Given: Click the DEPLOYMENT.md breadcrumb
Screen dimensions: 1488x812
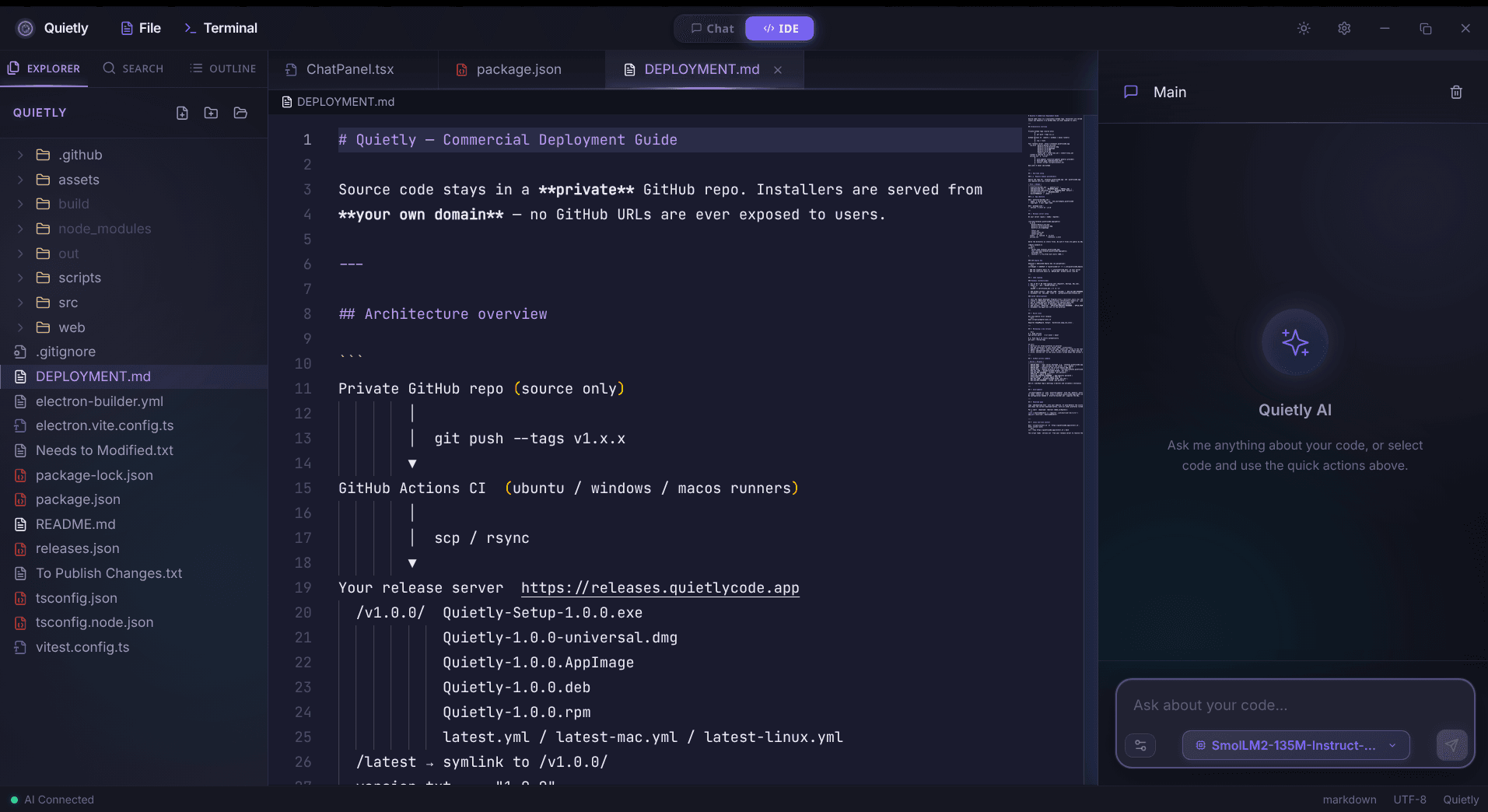Looking at the screenshot, I should point(338,102).
